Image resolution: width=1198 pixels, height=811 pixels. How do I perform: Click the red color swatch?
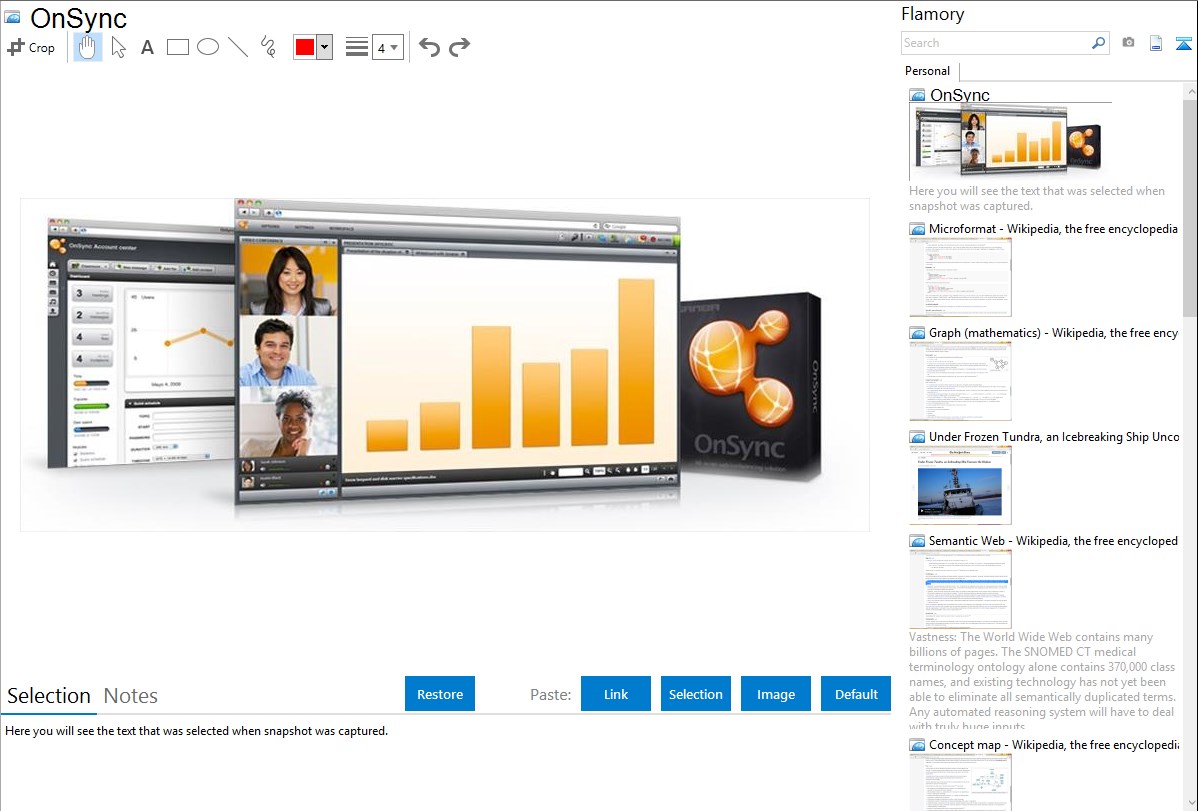point(305,47)
